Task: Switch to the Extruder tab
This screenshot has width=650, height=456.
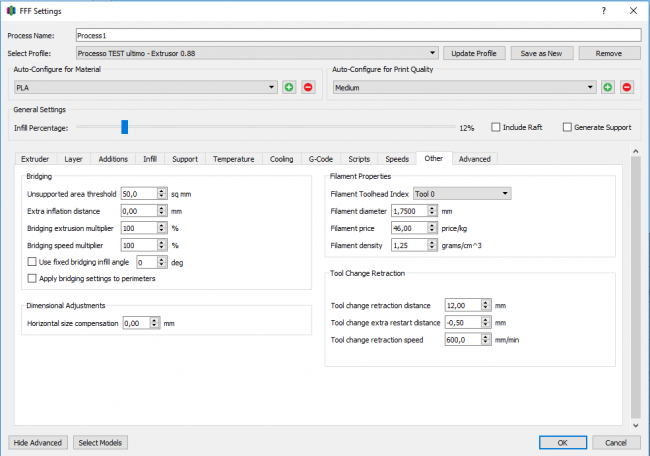Action: click(35, 158)
